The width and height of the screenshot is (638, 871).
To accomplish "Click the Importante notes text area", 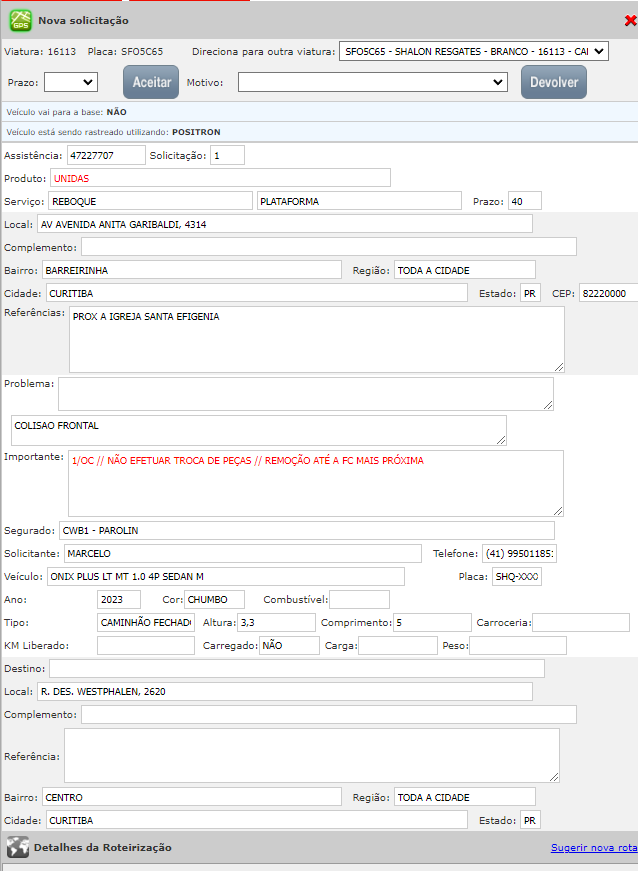I will tap(315, 483).
